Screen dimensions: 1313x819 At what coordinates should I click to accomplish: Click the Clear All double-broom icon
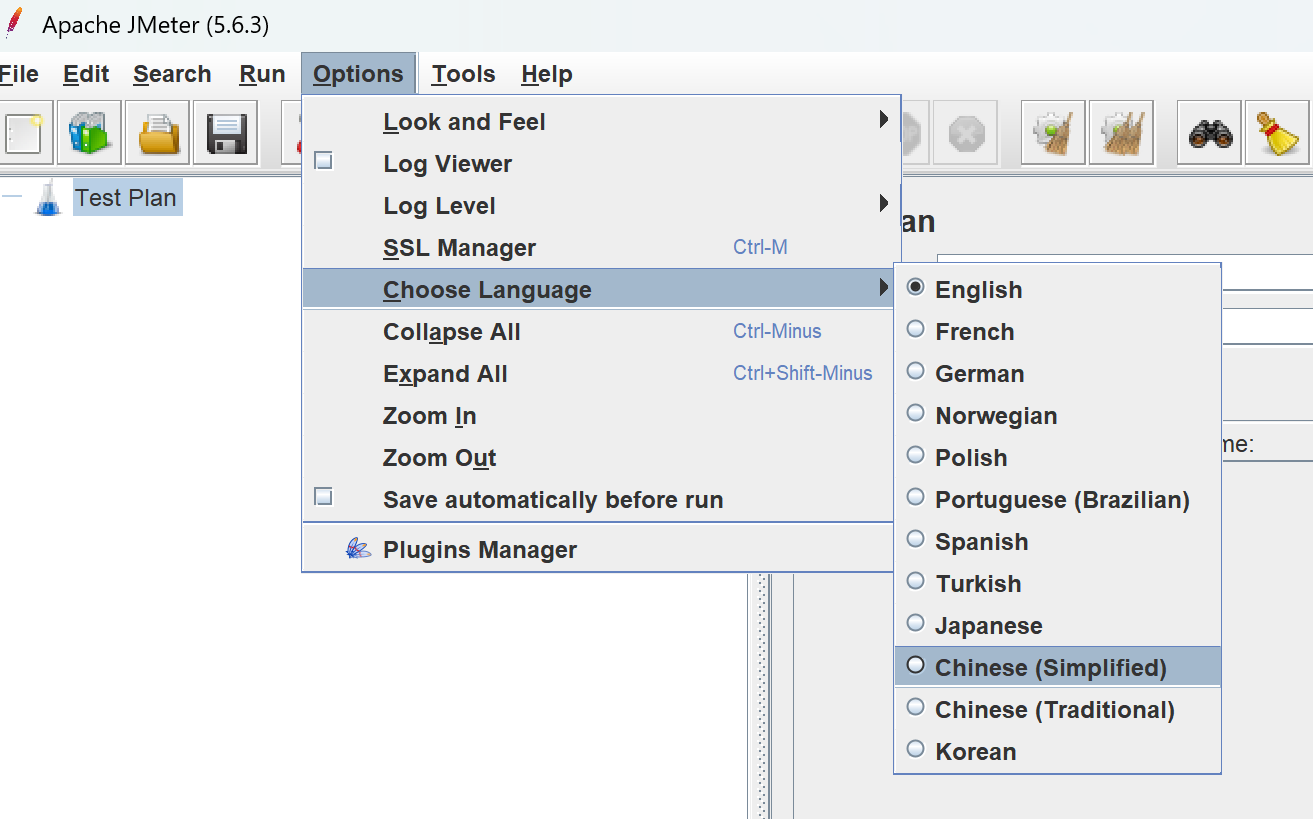click(x=1121, y=132)
